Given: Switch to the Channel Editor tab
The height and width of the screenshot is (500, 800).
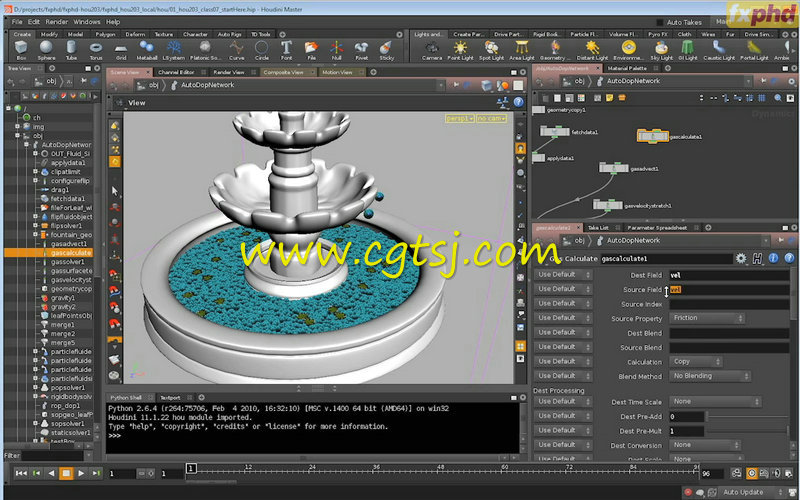Looking at the screenshot, I should (x=176, y=72).
